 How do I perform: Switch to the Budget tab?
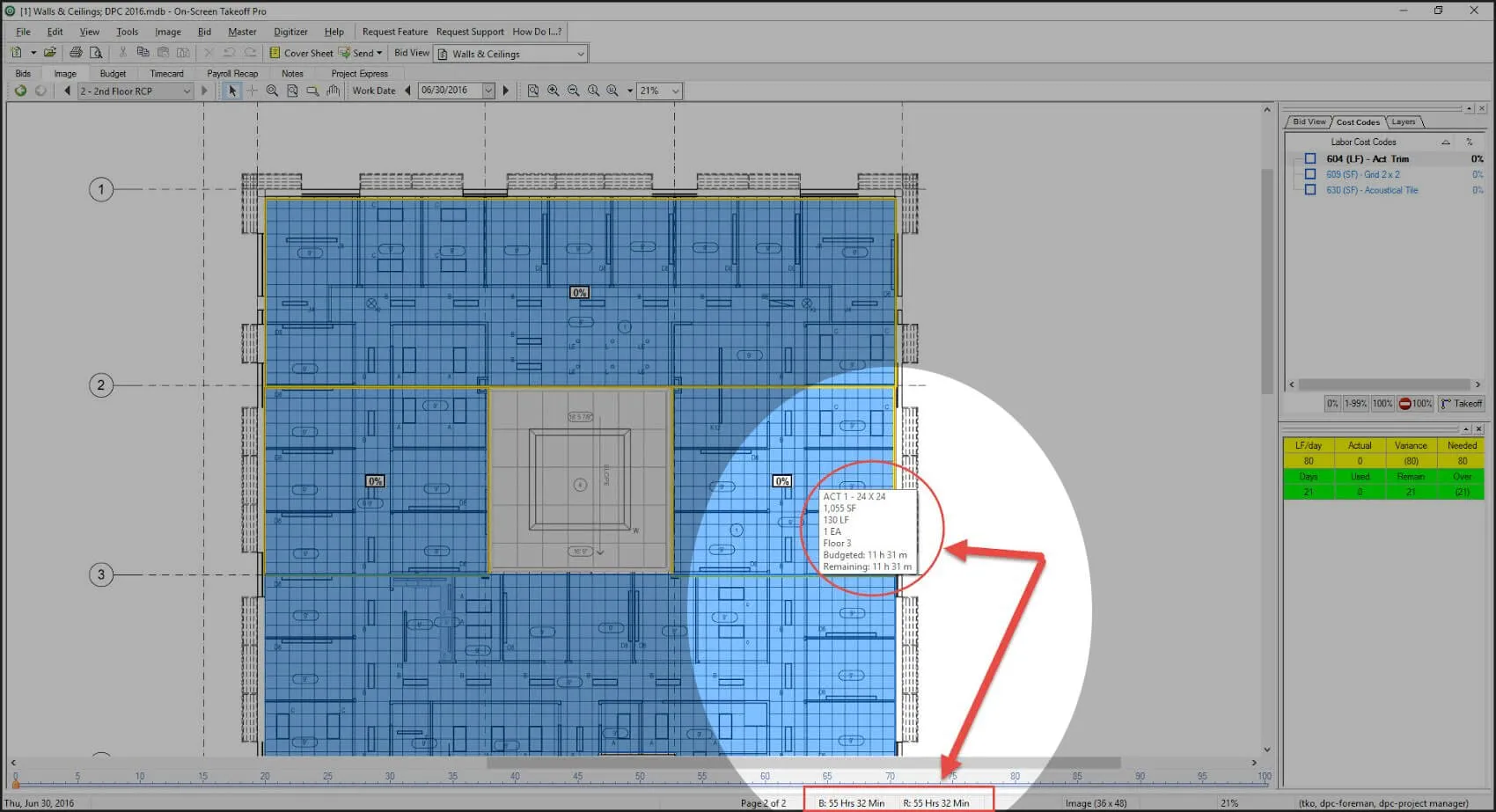click(113, 74)
